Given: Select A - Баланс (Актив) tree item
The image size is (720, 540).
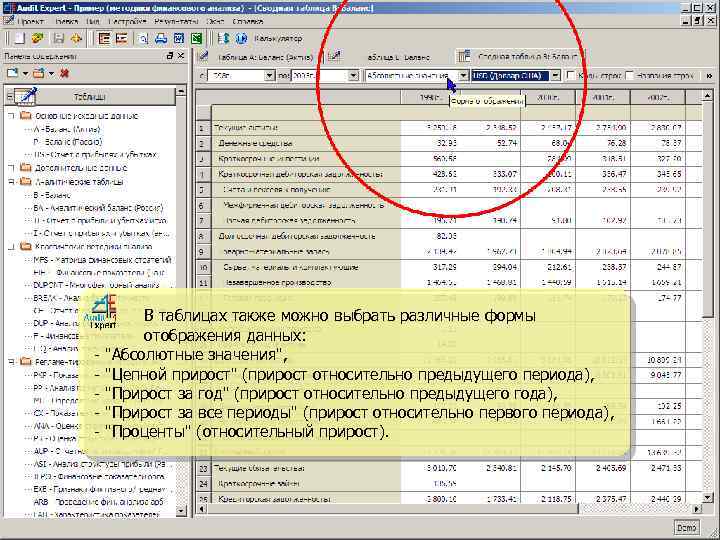Looking at the screenshot, I should 67,129.
